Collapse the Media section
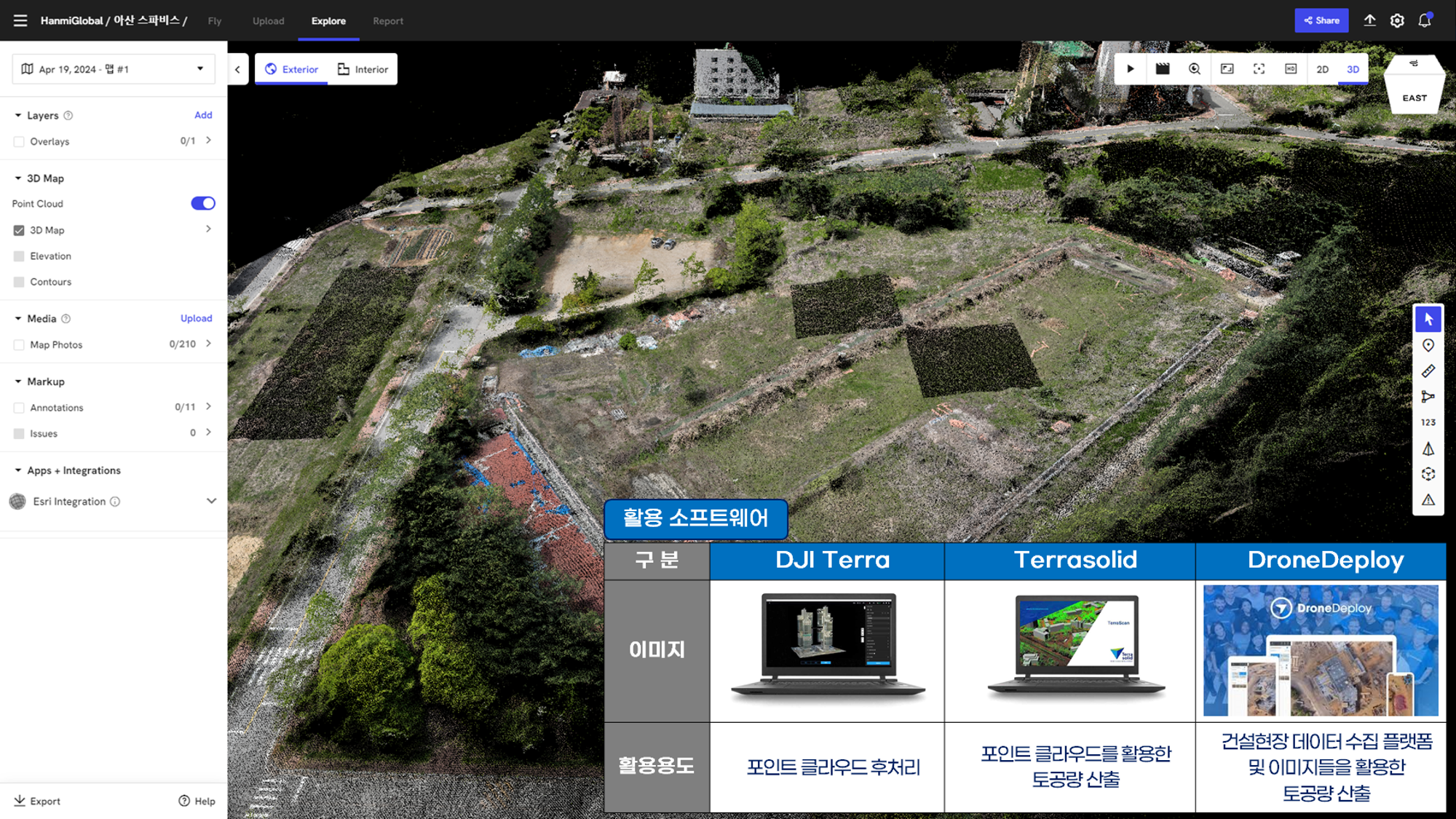Viewport: 1456px width, 819px height. tap(18, 319)
